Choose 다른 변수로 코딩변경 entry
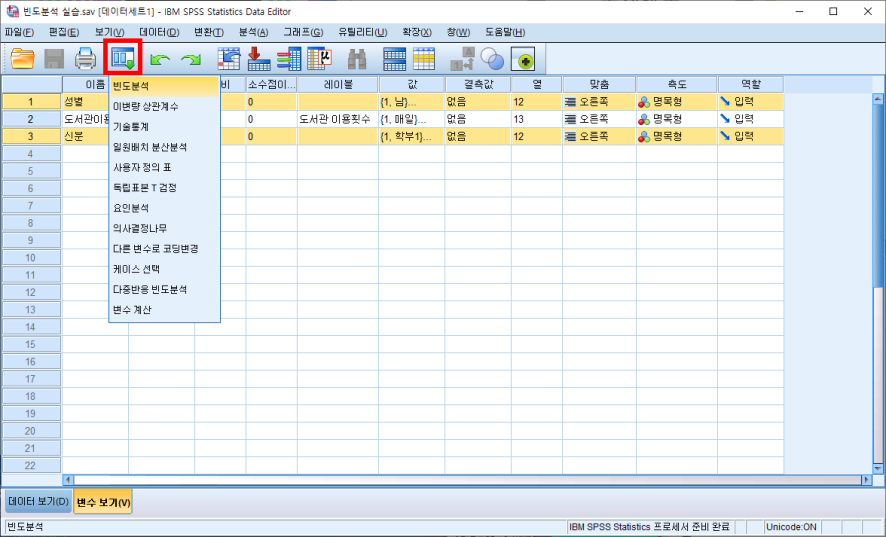 [x=164, y=249]
